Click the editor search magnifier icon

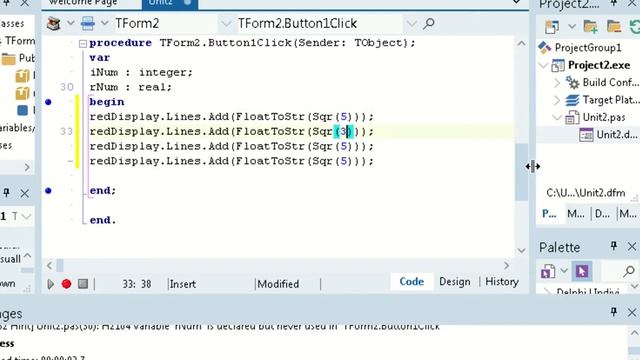[x=429, y=24]
